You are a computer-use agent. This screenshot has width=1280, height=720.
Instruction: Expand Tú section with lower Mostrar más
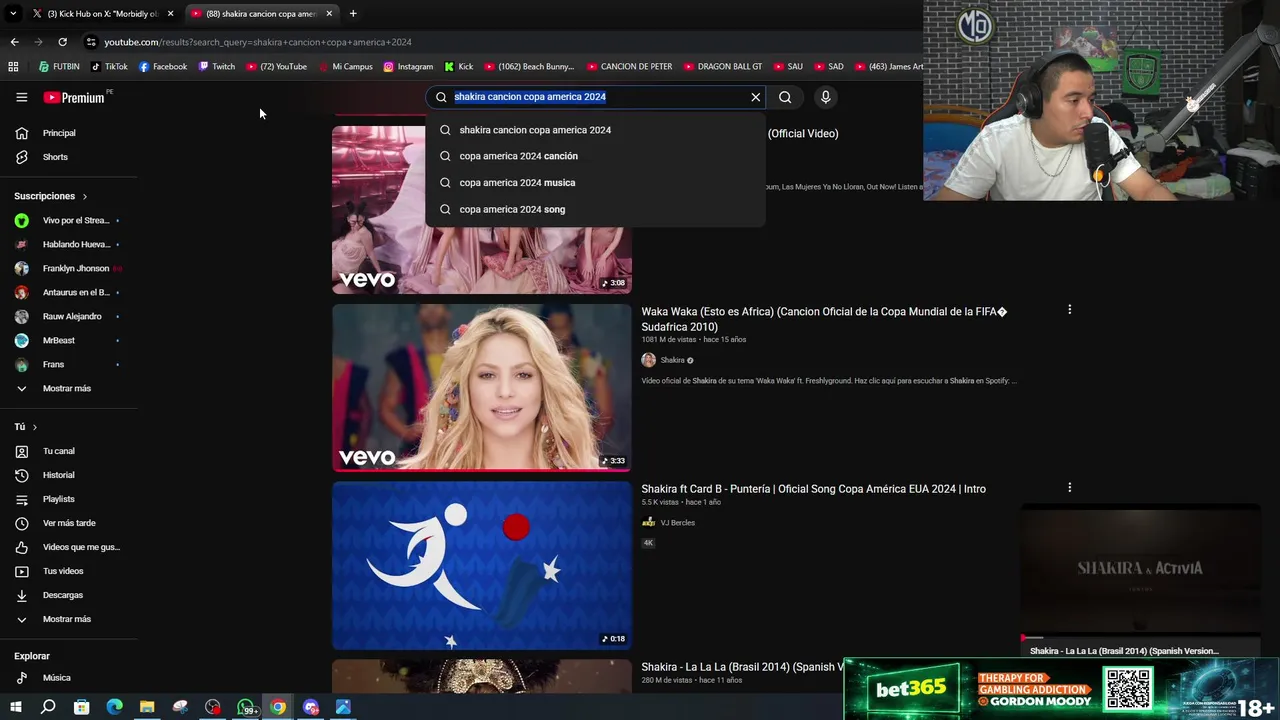pos(68,619)
